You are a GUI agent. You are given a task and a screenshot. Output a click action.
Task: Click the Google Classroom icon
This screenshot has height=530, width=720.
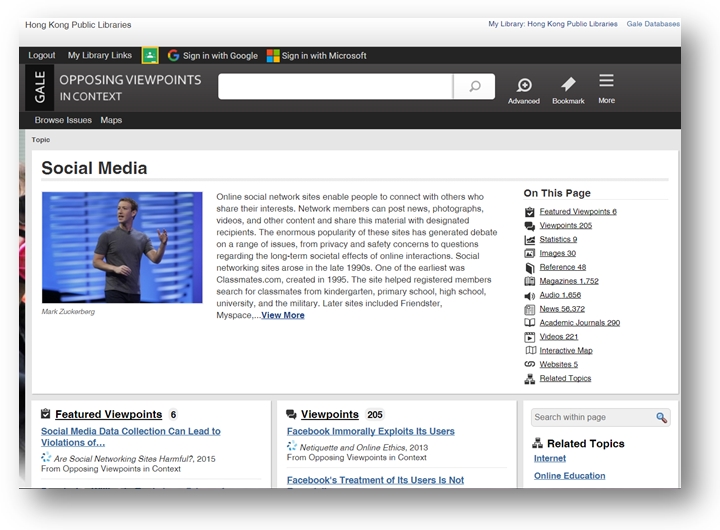150,56
